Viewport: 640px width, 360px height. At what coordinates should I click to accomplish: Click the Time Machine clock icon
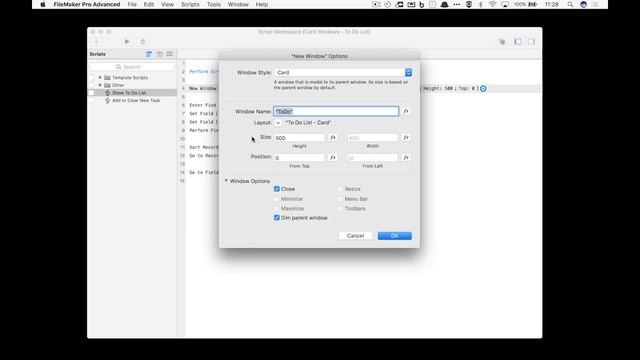coord(387,4)
